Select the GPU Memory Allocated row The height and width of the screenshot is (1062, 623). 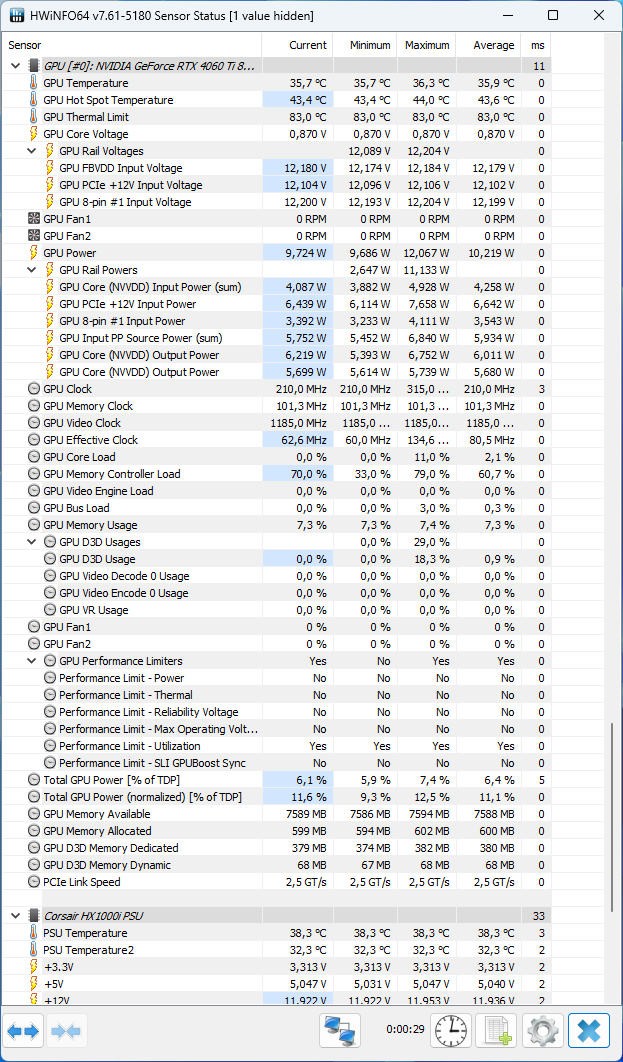click(x=276, y=831)
